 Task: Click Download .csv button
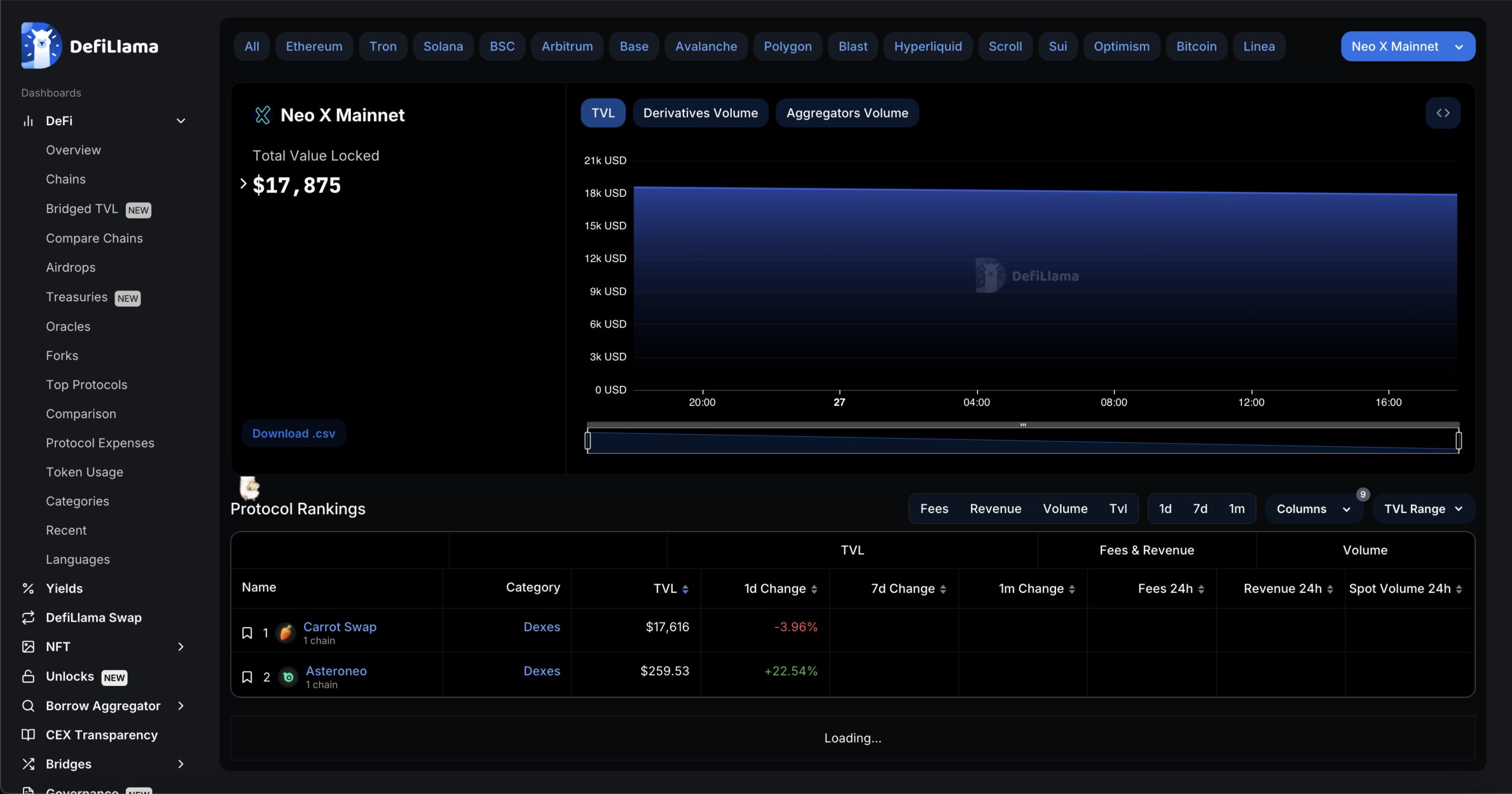point(294,433)
